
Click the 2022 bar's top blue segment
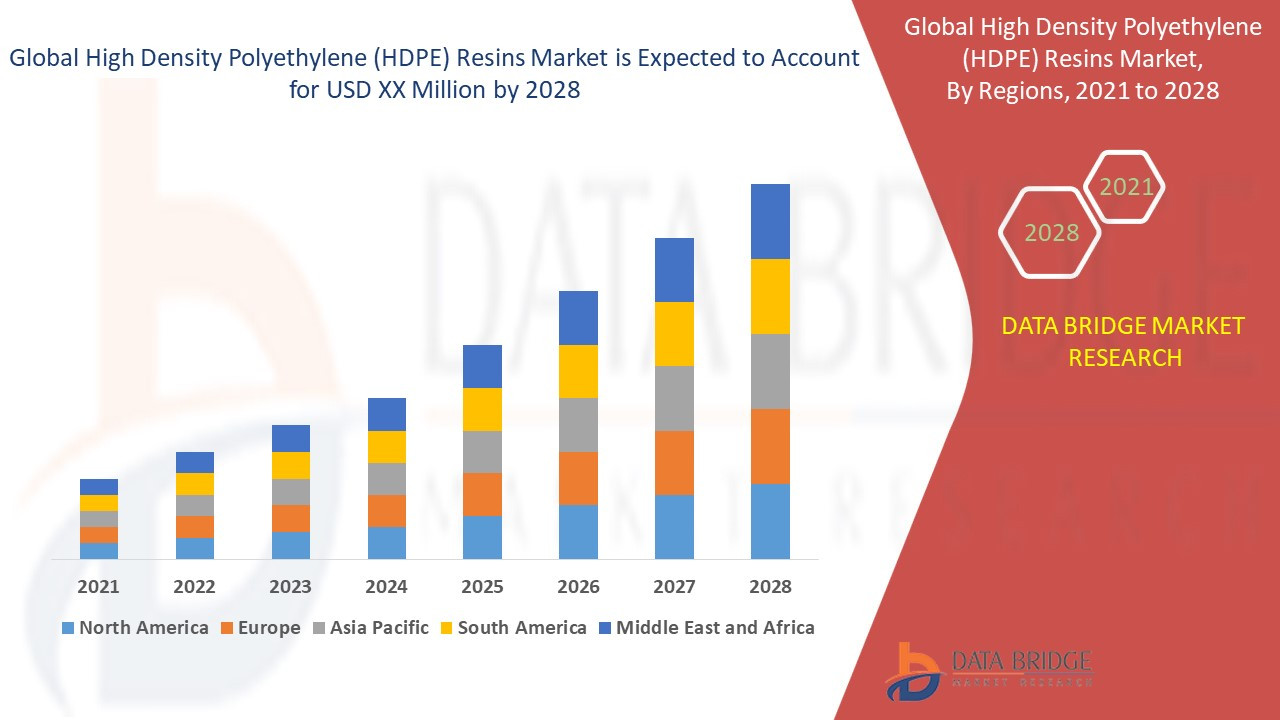click(x=195, y=462)
